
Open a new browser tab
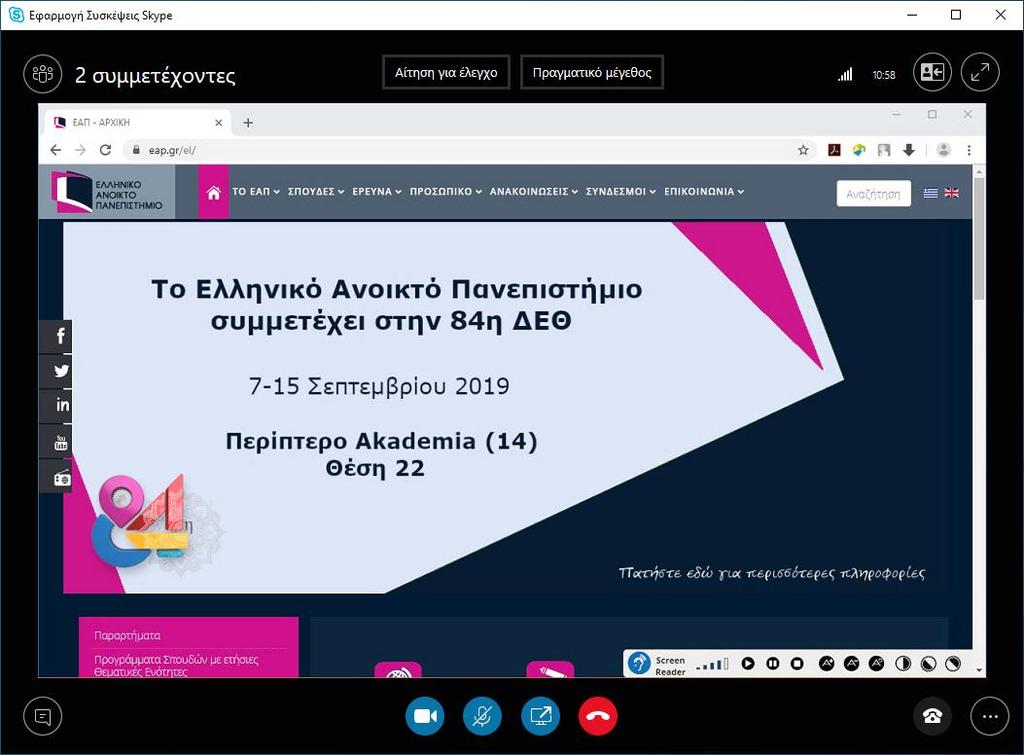248,122
